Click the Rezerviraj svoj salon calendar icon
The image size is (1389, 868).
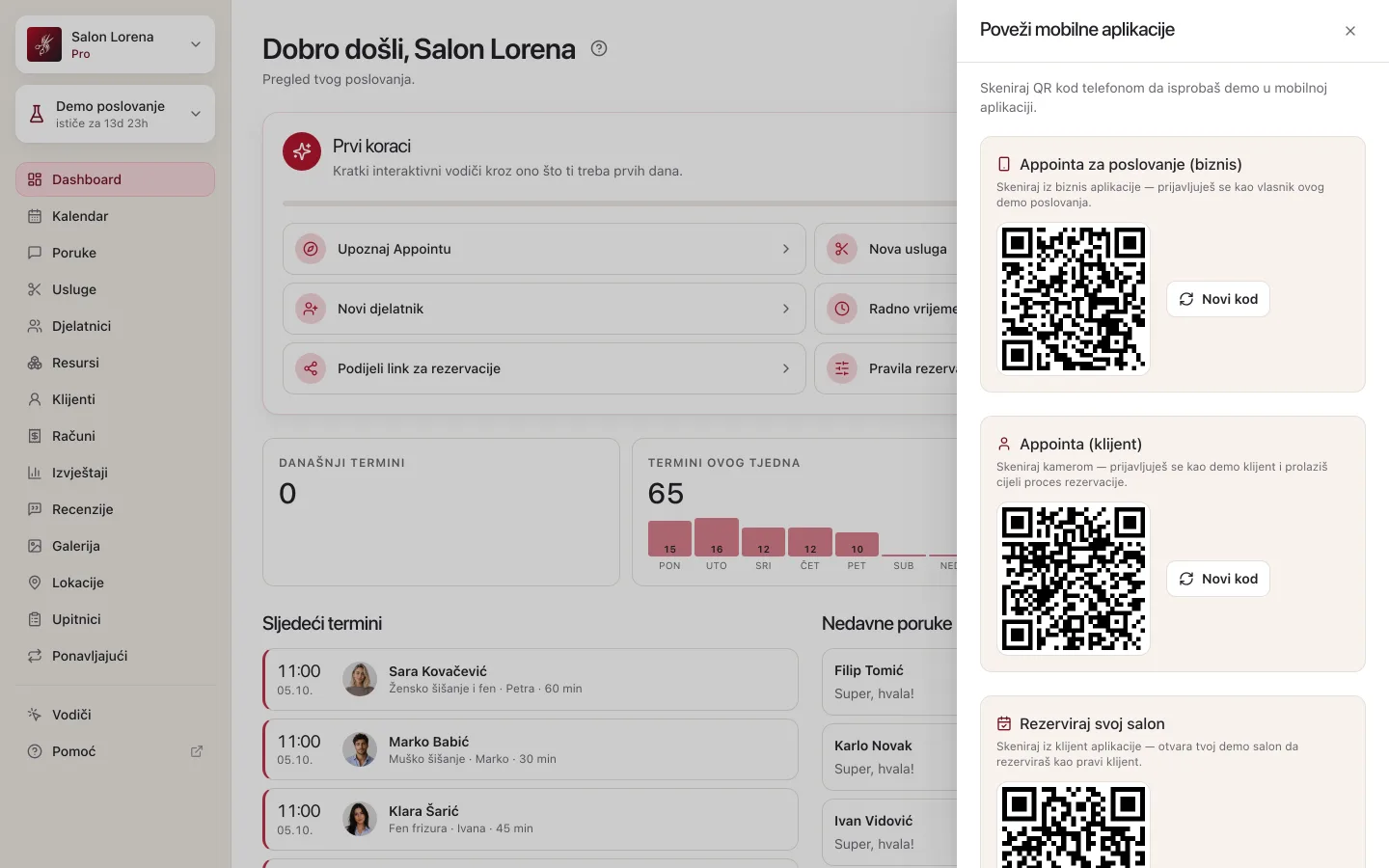pyautogui.click(x=1004, y=723)
